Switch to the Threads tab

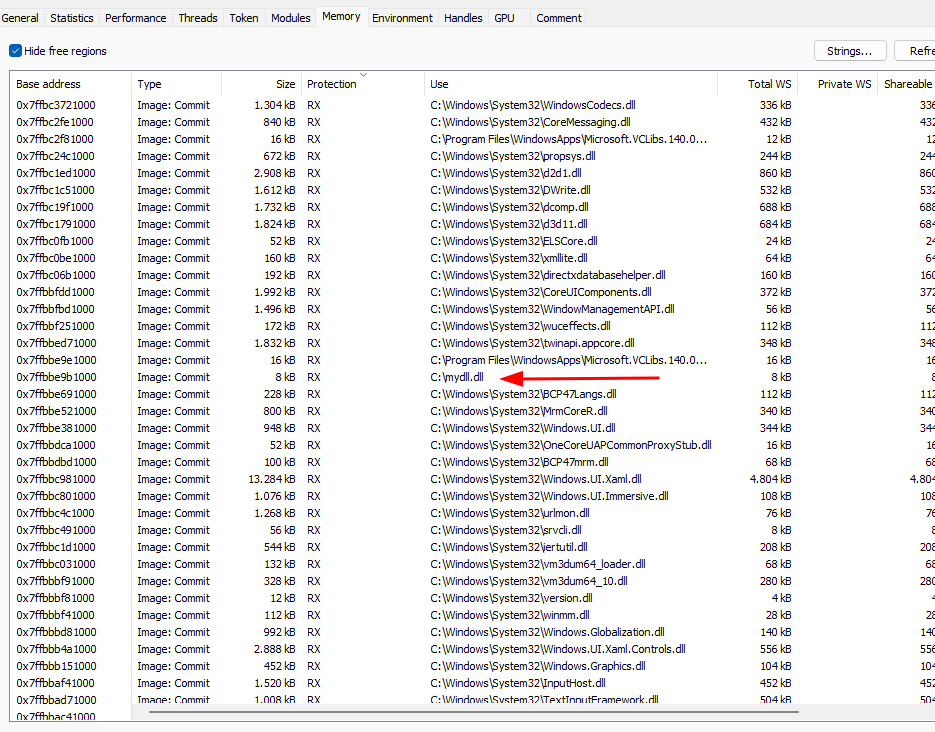(x=198, y=18)
